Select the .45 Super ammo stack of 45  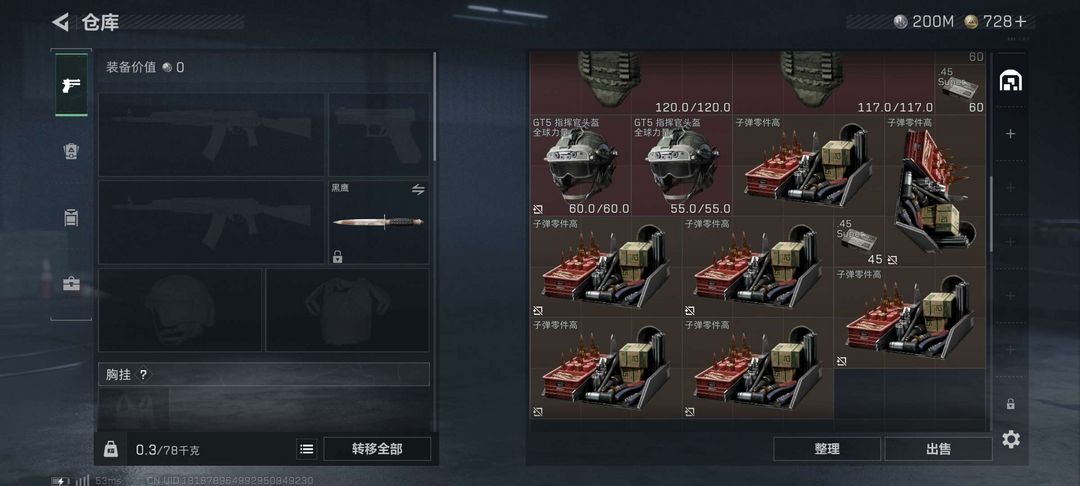pyautogui.click(x=859, y=242)
